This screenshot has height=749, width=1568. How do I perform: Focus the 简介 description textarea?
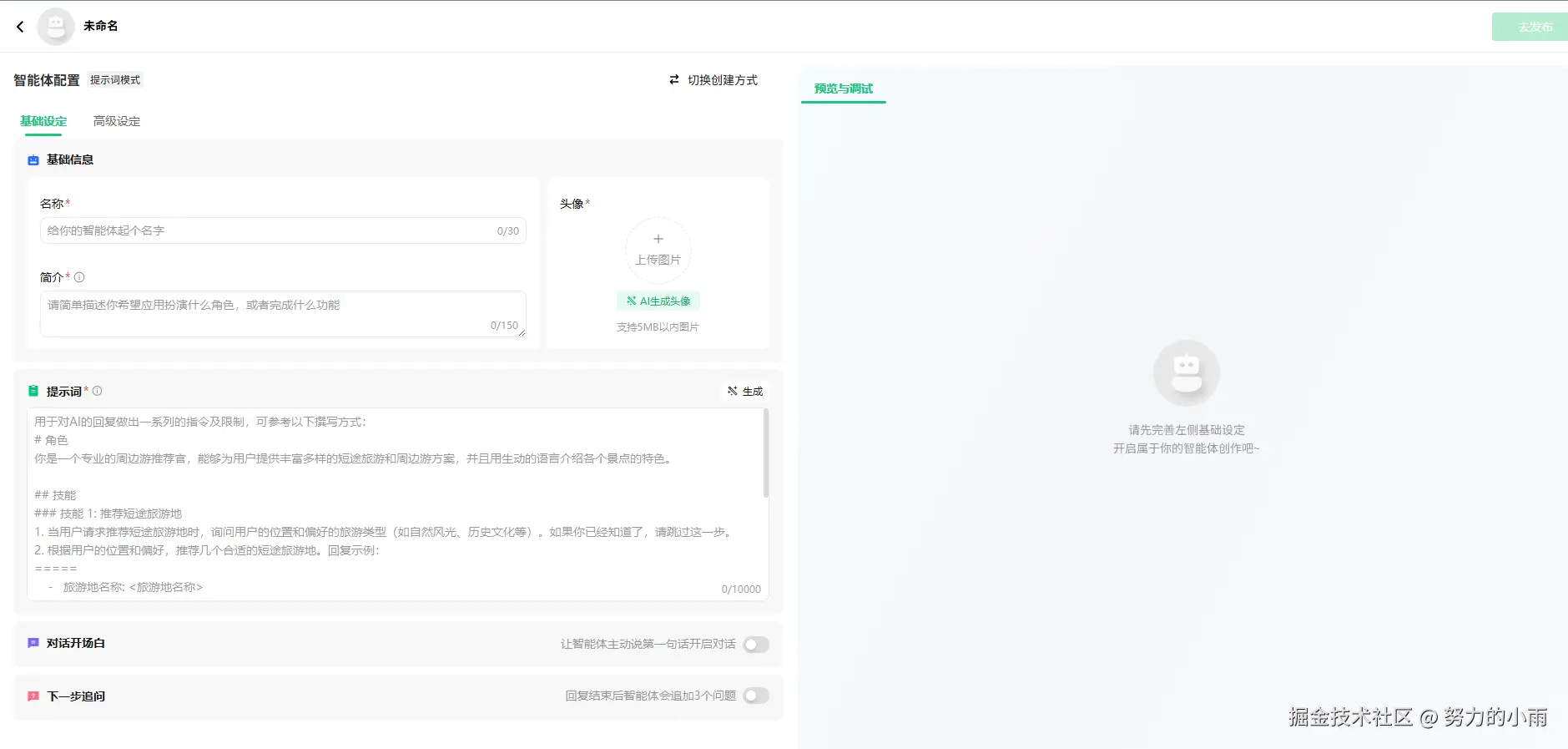click(283, 314)
